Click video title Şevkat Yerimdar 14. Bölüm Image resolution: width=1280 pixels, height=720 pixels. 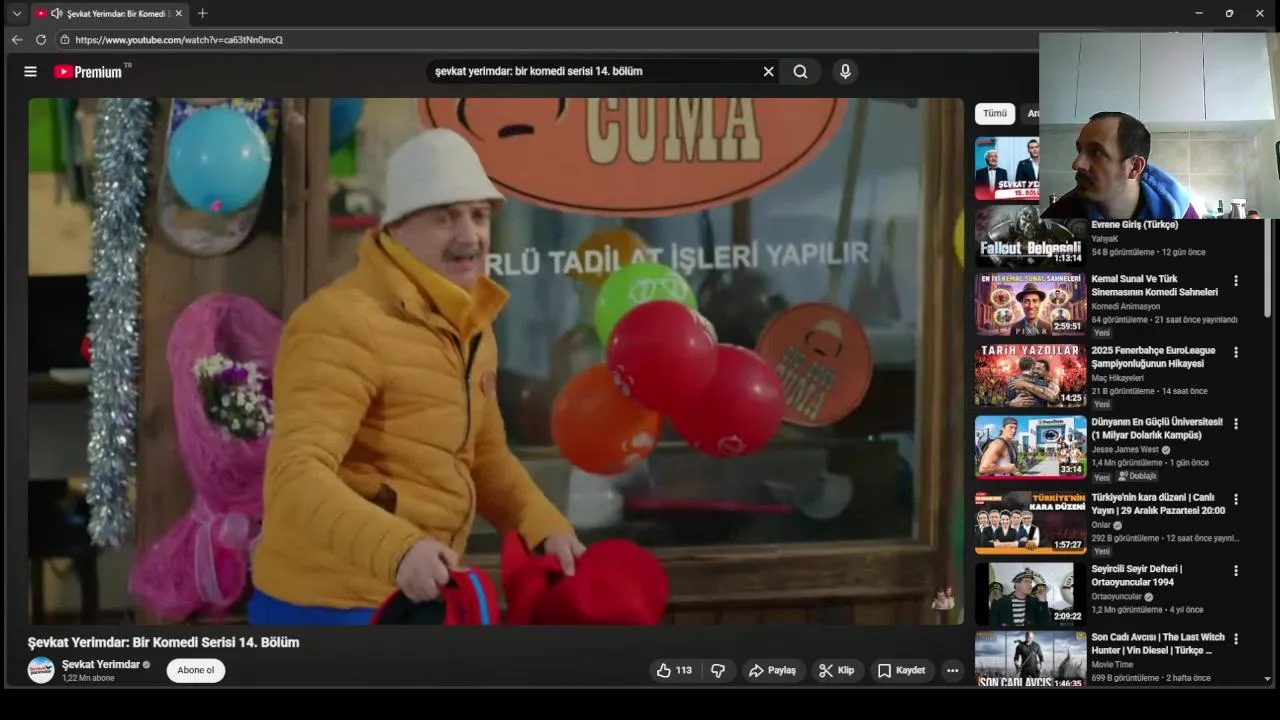(163, 642)
